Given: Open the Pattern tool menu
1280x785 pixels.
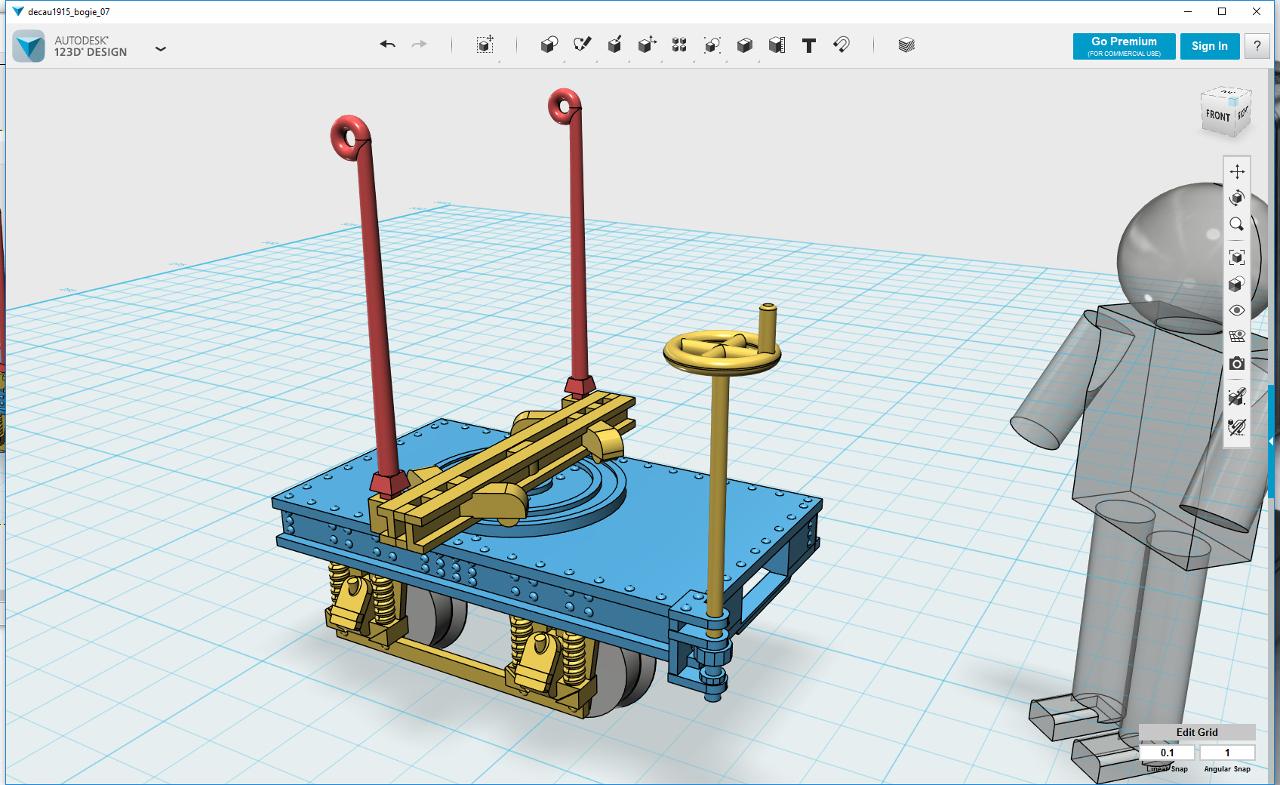Looking at the screenshot, I should (x=679, y=45).
